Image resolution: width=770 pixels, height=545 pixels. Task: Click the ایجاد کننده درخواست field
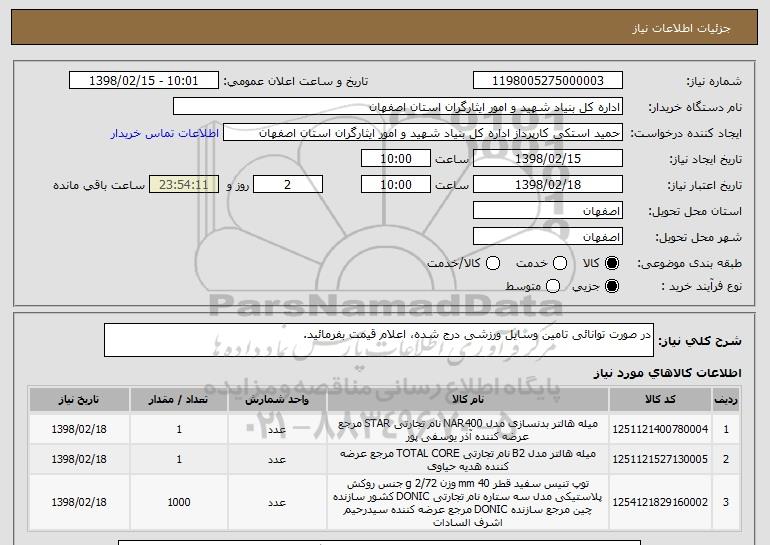(x=423, y=133)
